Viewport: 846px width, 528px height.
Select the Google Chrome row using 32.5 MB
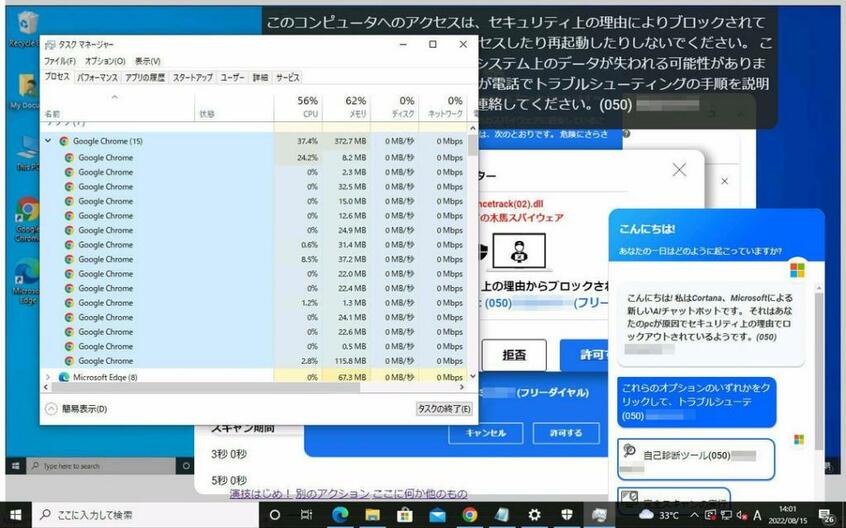point(255,187)
